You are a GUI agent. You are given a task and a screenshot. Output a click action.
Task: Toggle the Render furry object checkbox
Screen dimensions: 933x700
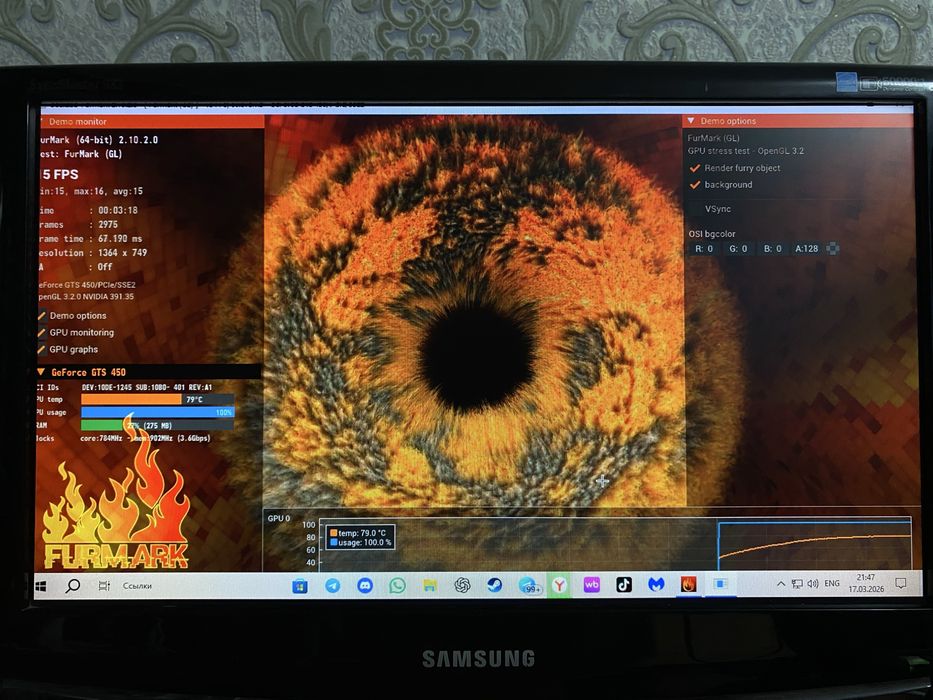(694, 168)
